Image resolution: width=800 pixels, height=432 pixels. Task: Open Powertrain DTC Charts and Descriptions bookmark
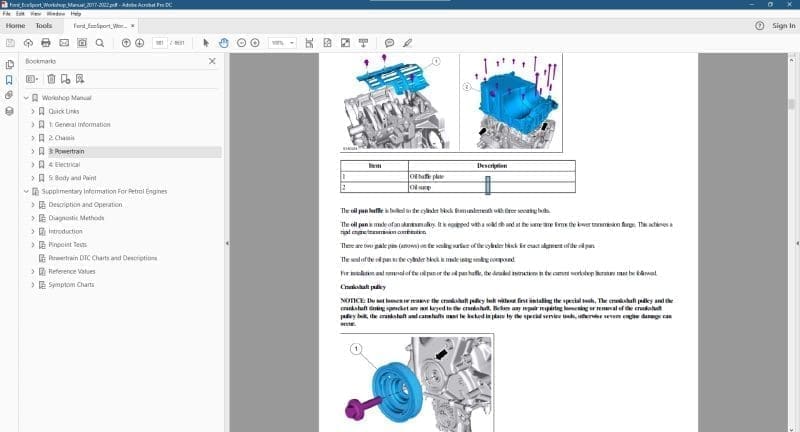(x=103, y=258)
